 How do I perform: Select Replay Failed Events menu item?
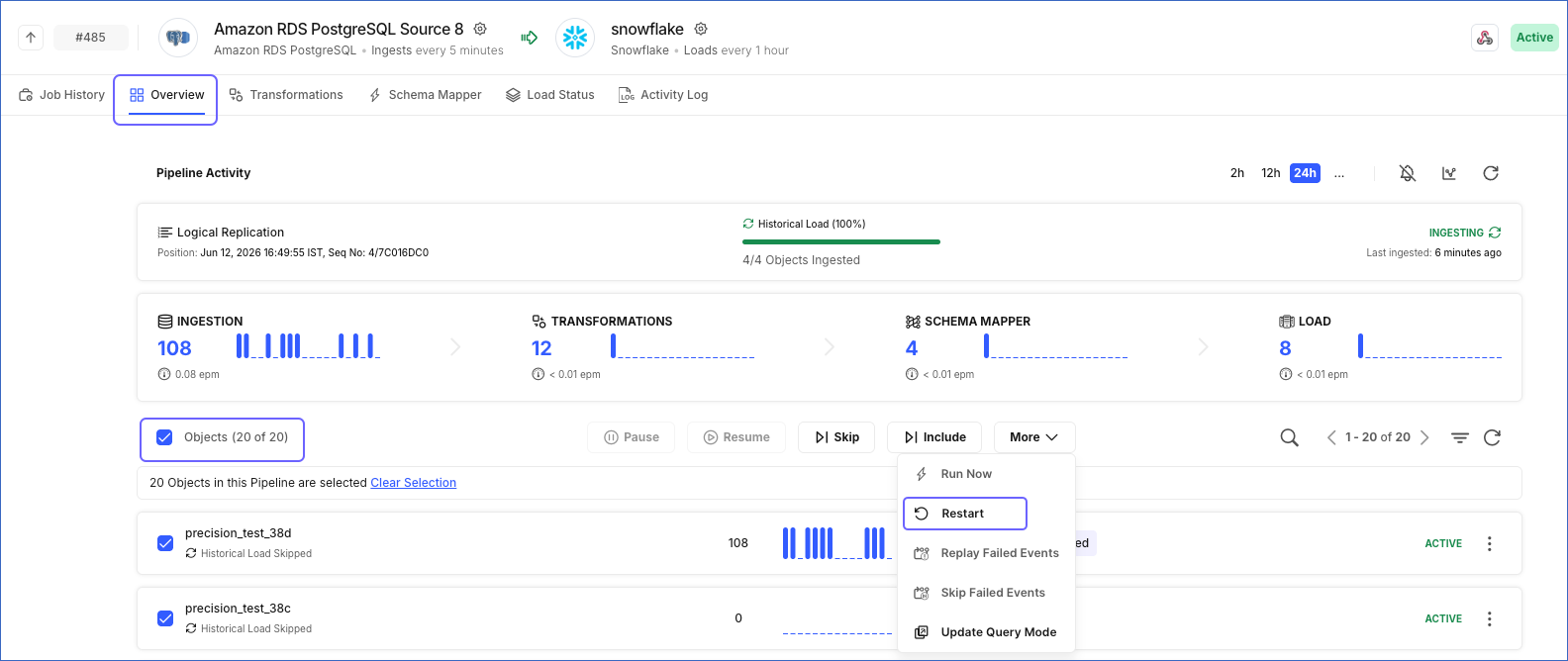click(x=986, y=553)
